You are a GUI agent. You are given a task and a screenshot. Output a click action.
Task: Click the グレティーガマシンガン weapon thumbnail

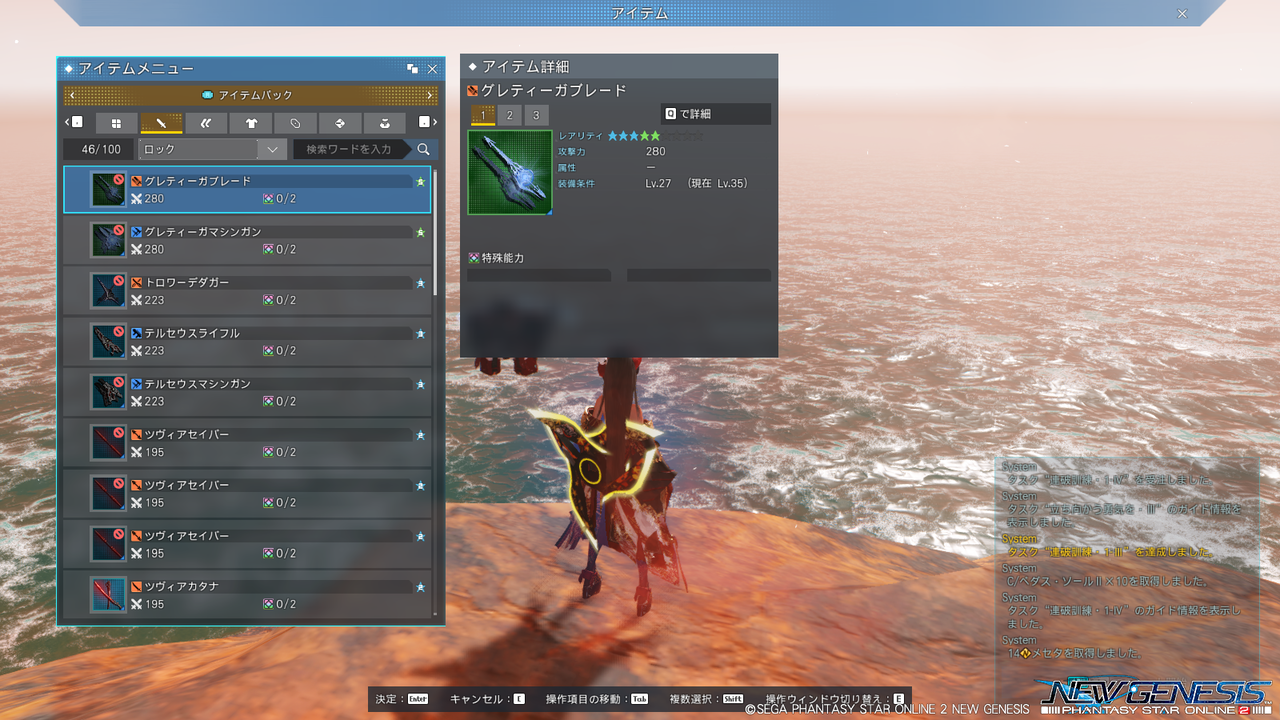pos(108,240)
